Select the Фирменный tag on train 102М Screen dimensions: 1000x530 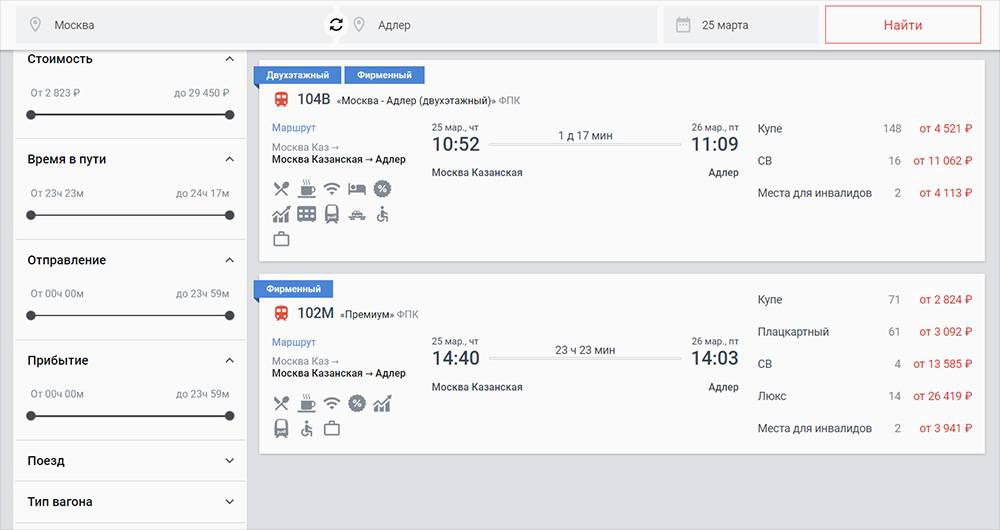293,289
